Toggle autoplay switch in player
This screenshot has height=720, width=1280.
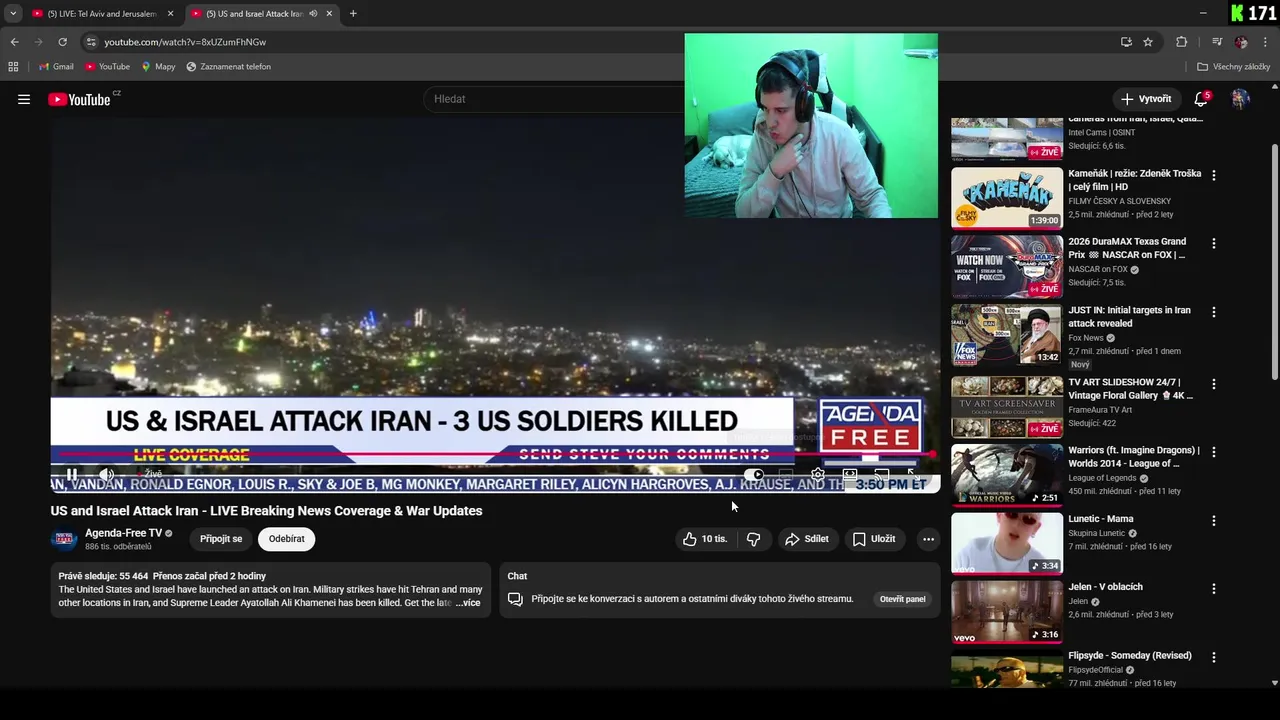pyautogui.click(x=755, y=475)
